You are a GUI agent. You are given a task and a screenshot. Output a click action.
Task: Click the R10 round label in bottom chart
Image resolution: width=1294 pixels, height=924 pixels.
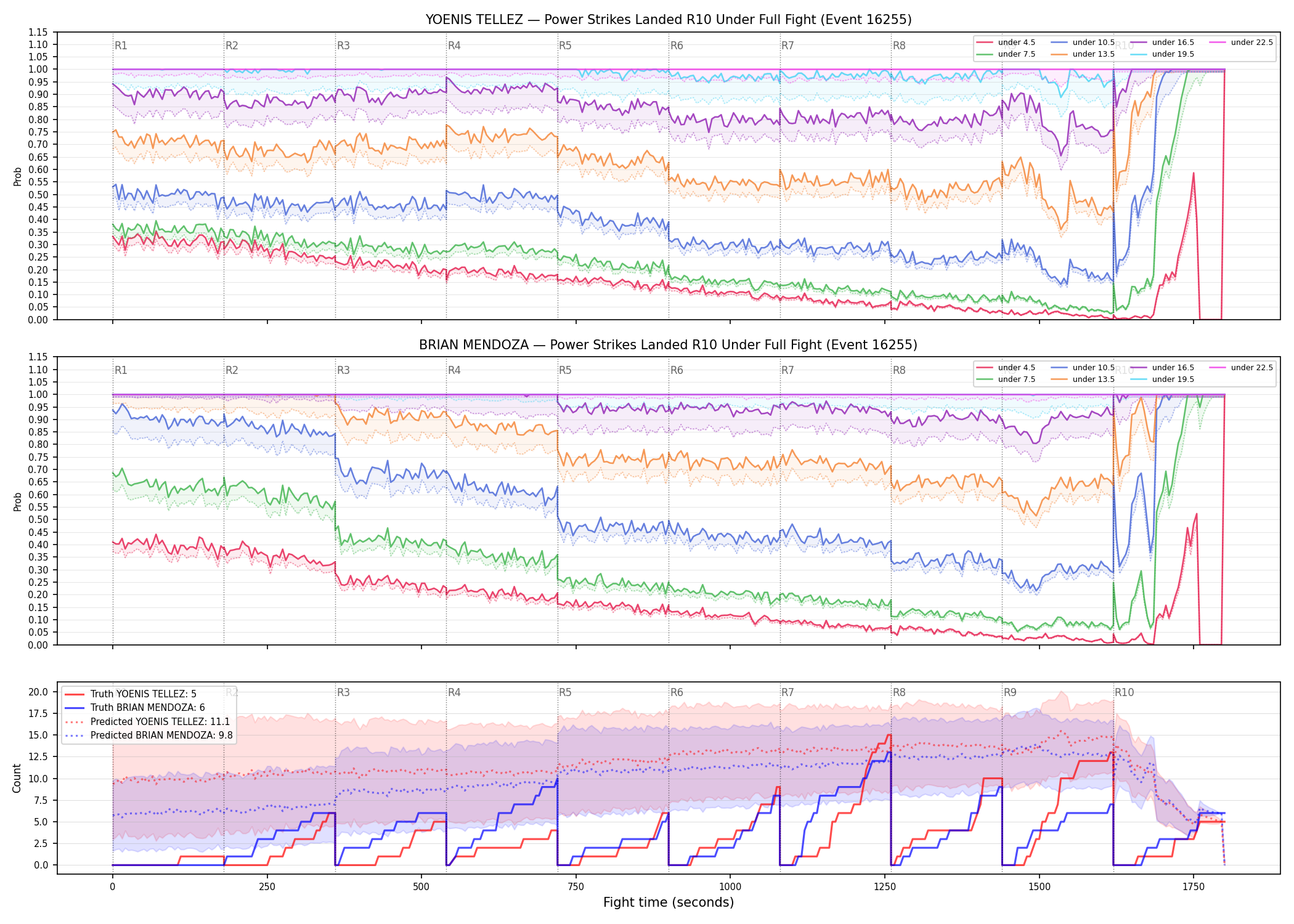[x=1124, y=692]
